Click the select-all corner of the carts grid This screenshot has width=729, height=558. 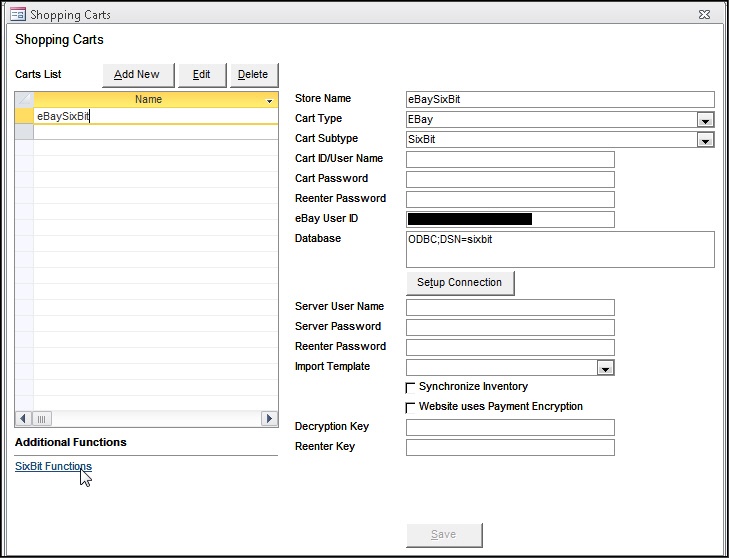[x=24, y=100]
